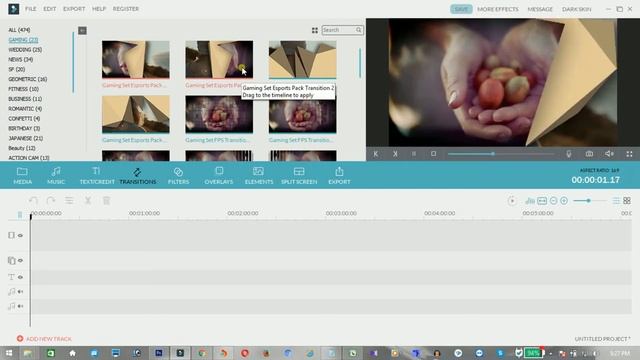Switch to the FILTERS tab
Viewport: 640px width, 360px height.
pyautogui.click(x=178, y=176)
